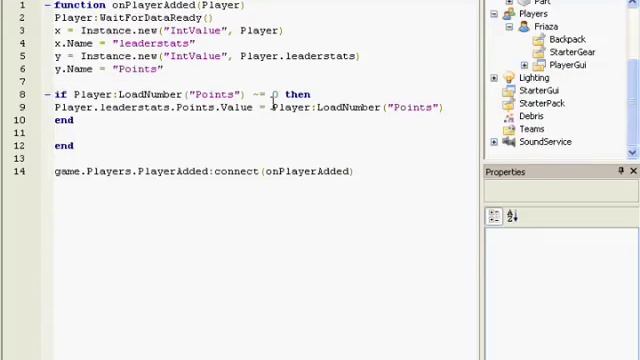Click 'Points.Value' on line 9
Image resolution: width=640 pixels, height=360 pixels.
click(x=214, y=108)
